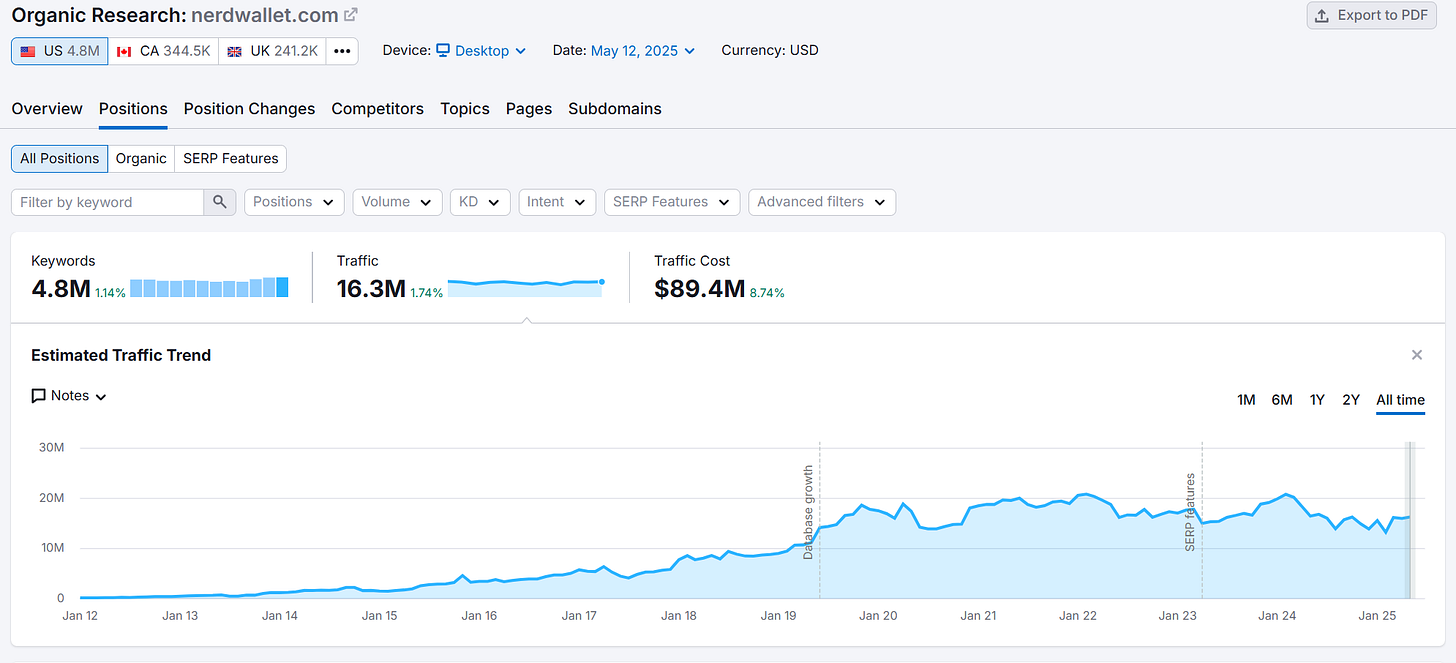The width and height of the screenshot is (1456, 663).
Task: Open the Intent filter dropdown
Action: [557, 202]
